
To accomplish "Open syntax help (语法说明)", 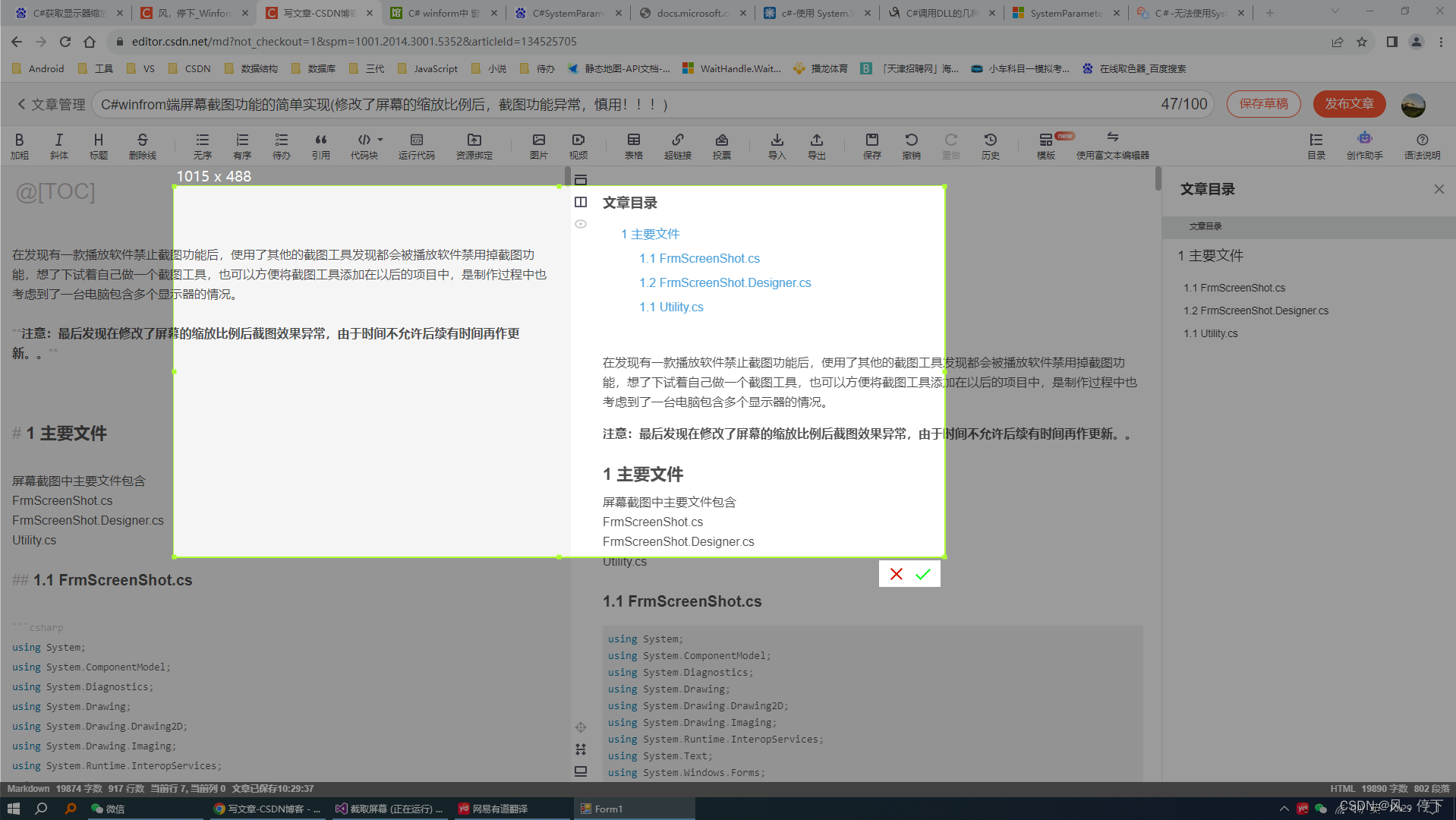I will [1423, 146].
